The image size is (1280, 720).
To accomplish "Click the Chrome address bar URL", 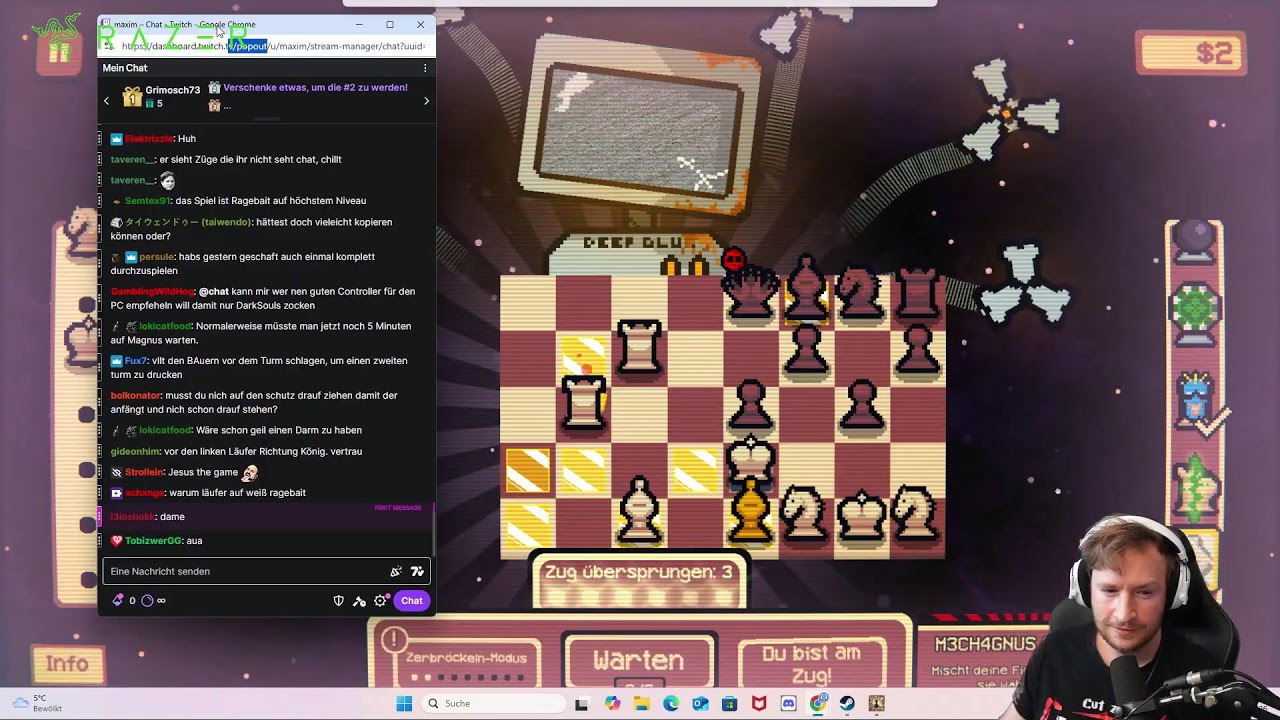I will (x=275, y=46).
